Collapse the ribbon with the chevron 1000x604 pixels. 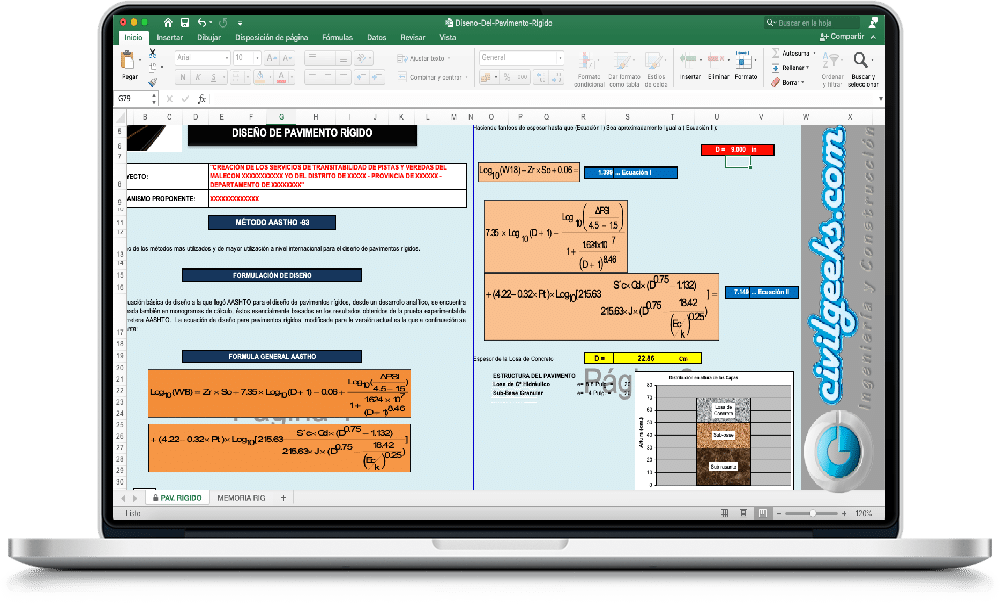click(873, 37)
